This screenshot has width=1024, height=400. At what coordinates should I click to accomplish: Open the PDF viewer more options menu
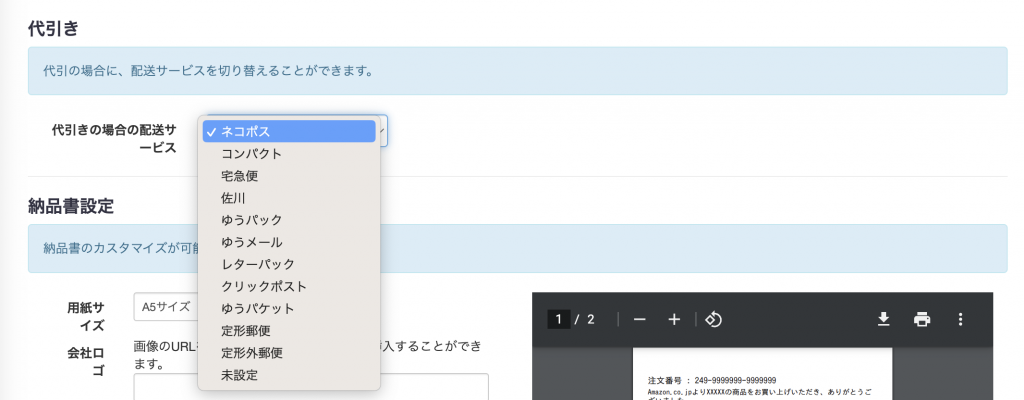click(x=960, y=319)
